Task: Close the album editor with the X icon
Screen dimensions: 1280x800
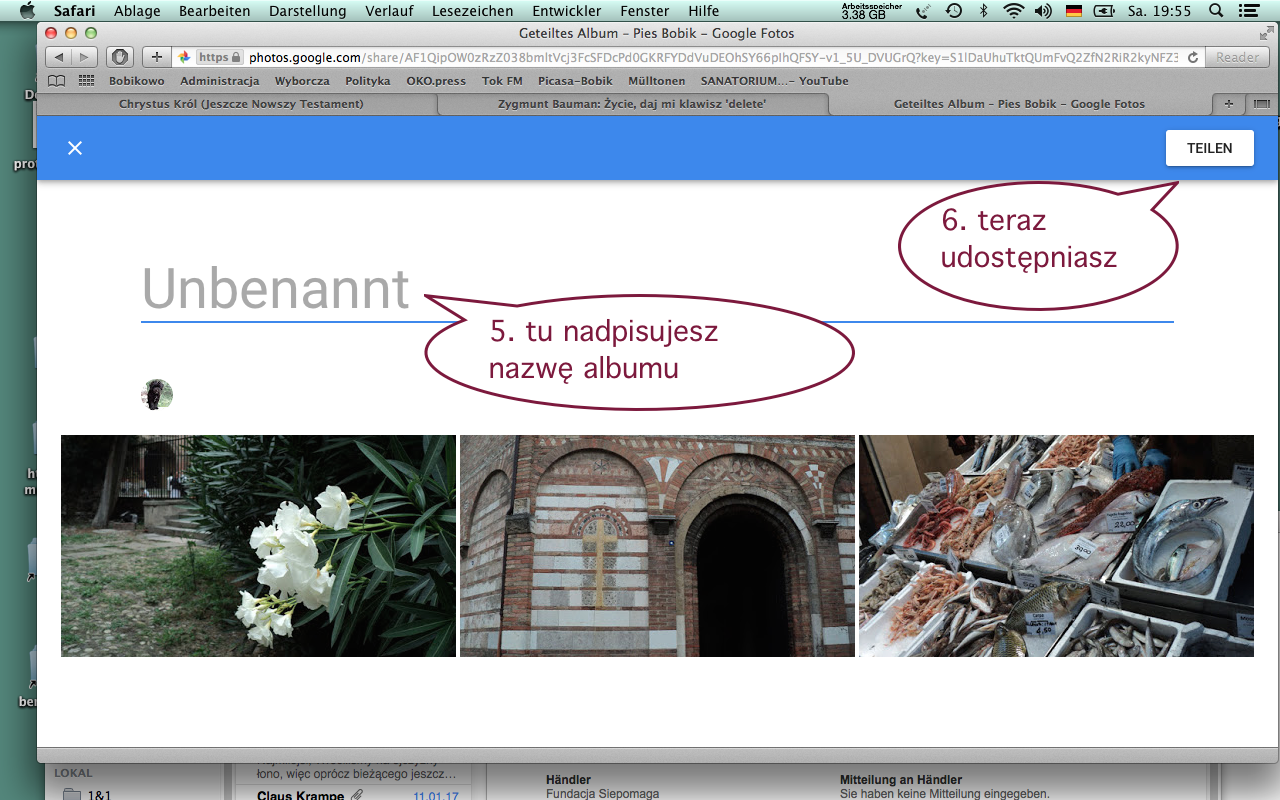Action: [75, 148]
